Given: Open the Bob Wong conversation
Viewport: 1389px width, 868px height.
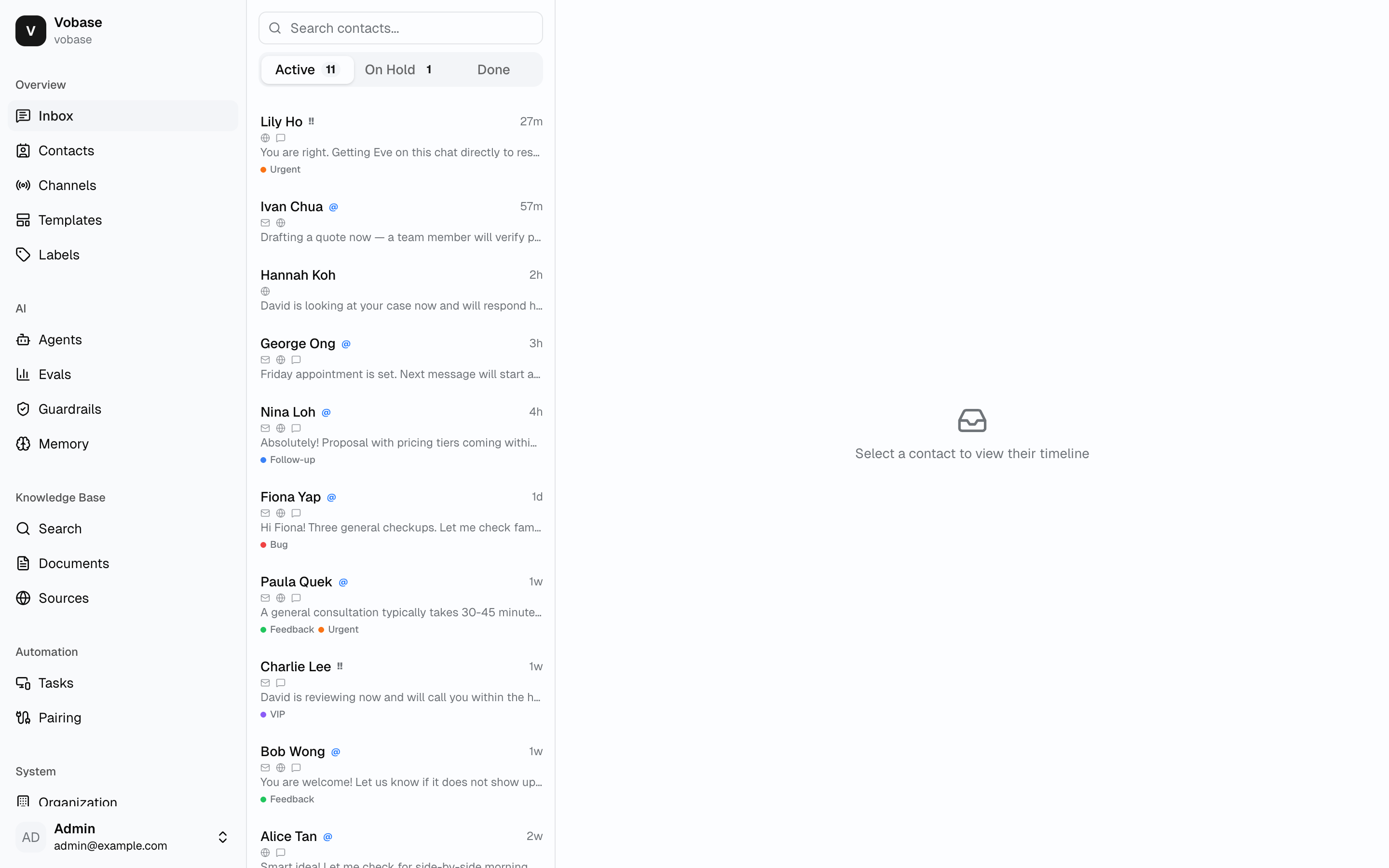Looking at the screenshot, I should tap(401, 774).
